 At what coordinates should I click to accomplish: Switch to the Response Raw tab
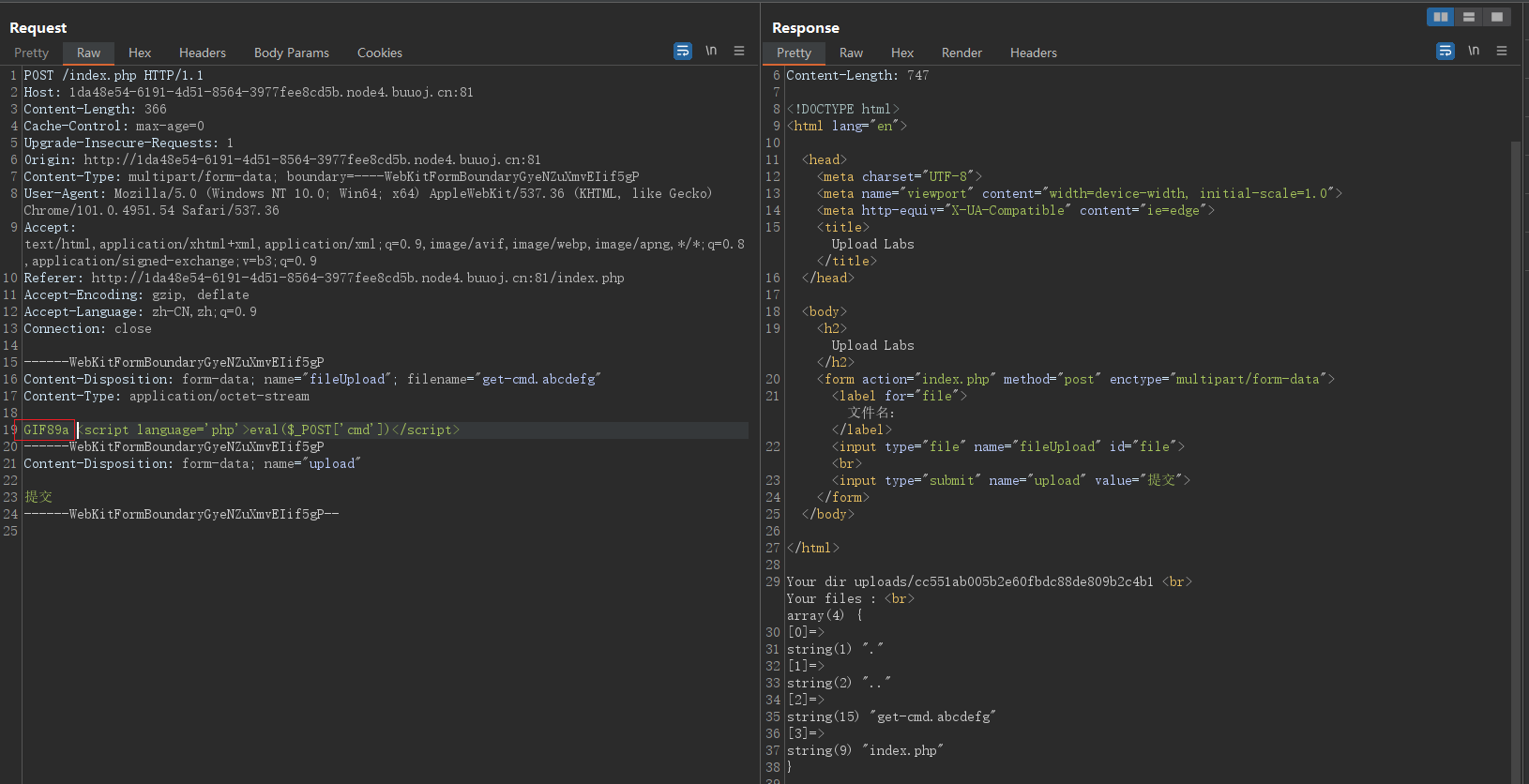coord(851,53)
